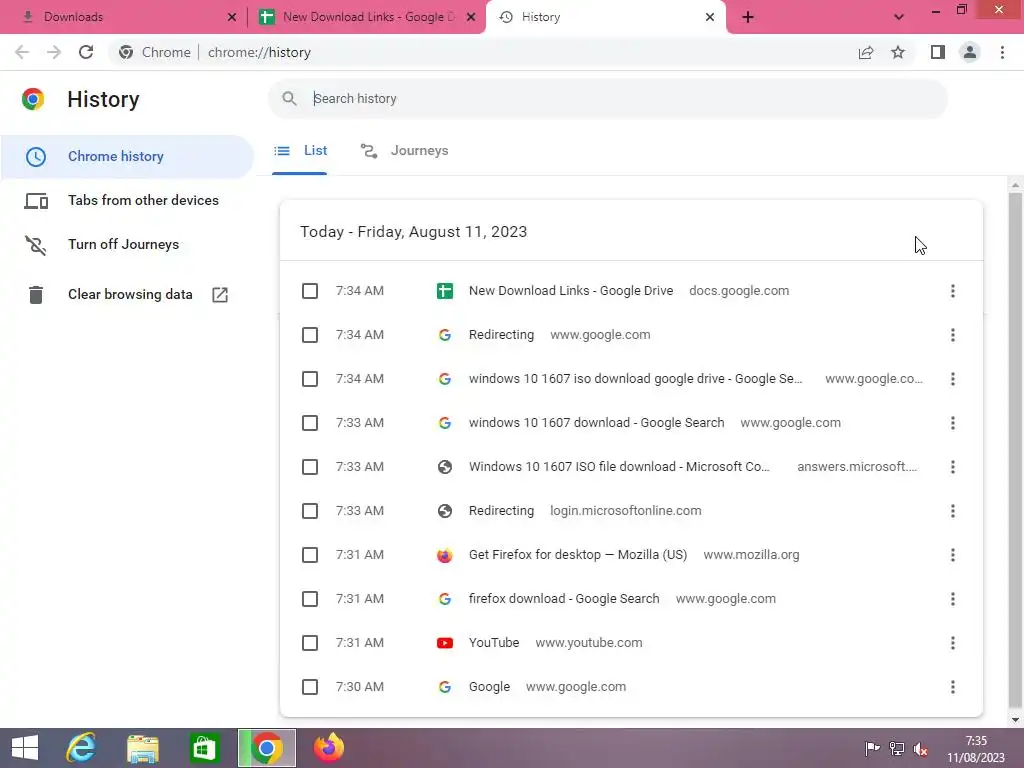Check the Windows 10 1607 ISO file download entry
The height and width of the screenshot is (768, 1024).
point(310,467)
